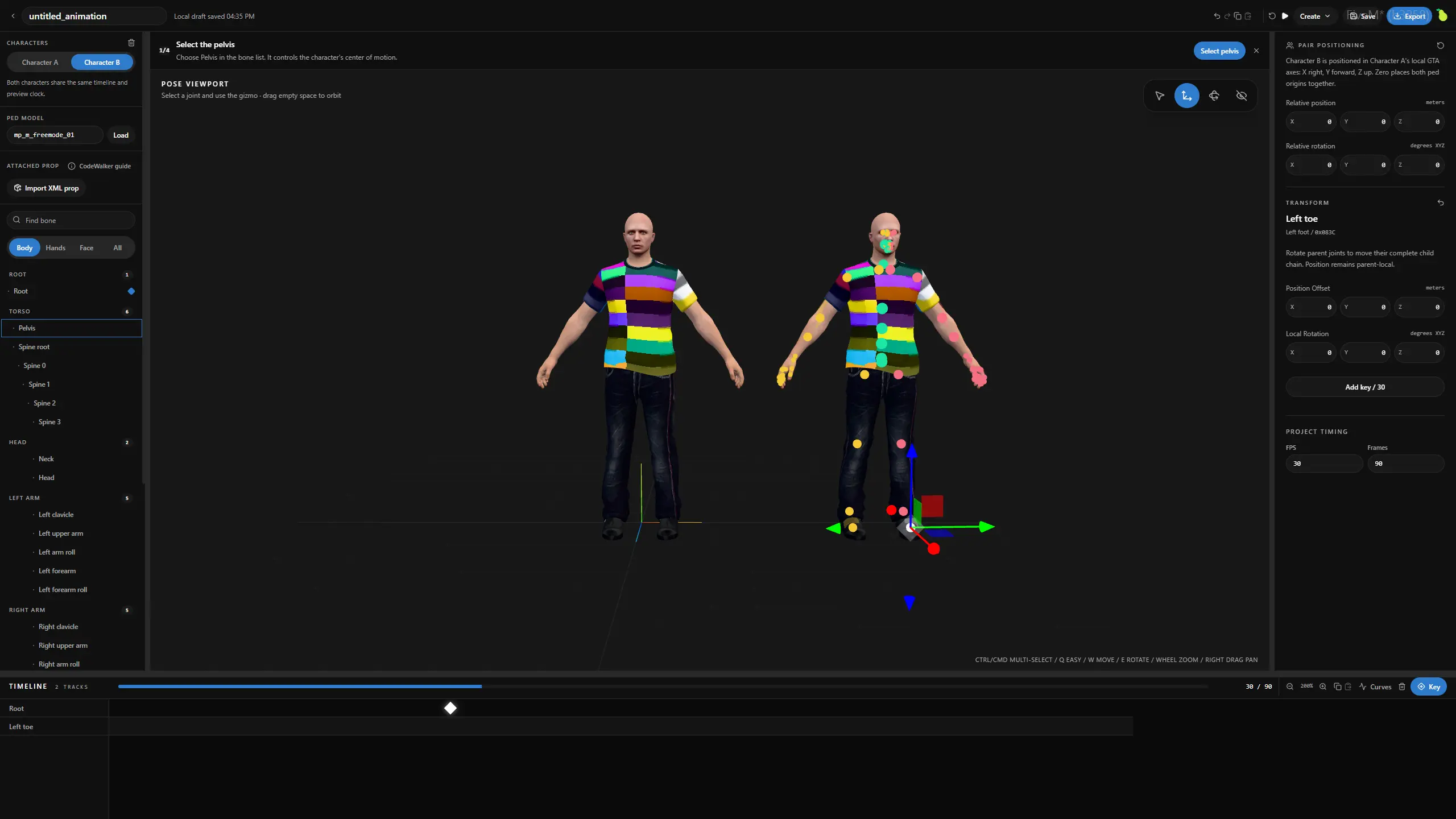Click the Add key / 30 button
Image resolution: width=1456 pixels, height=819 pixels.
(1364, 387)
